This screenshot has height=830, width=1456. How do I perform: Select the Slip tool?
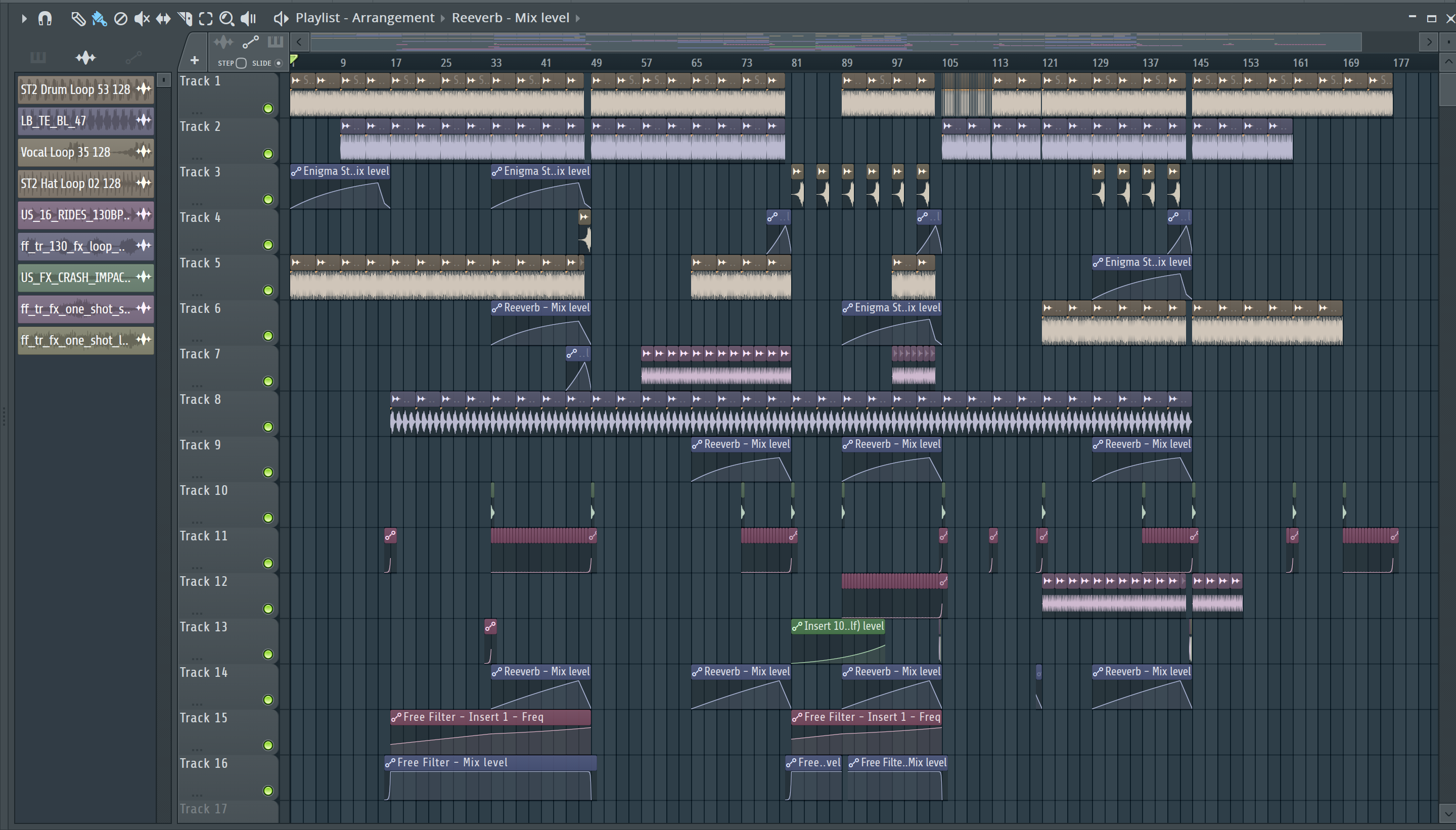[x=163, y=19]
